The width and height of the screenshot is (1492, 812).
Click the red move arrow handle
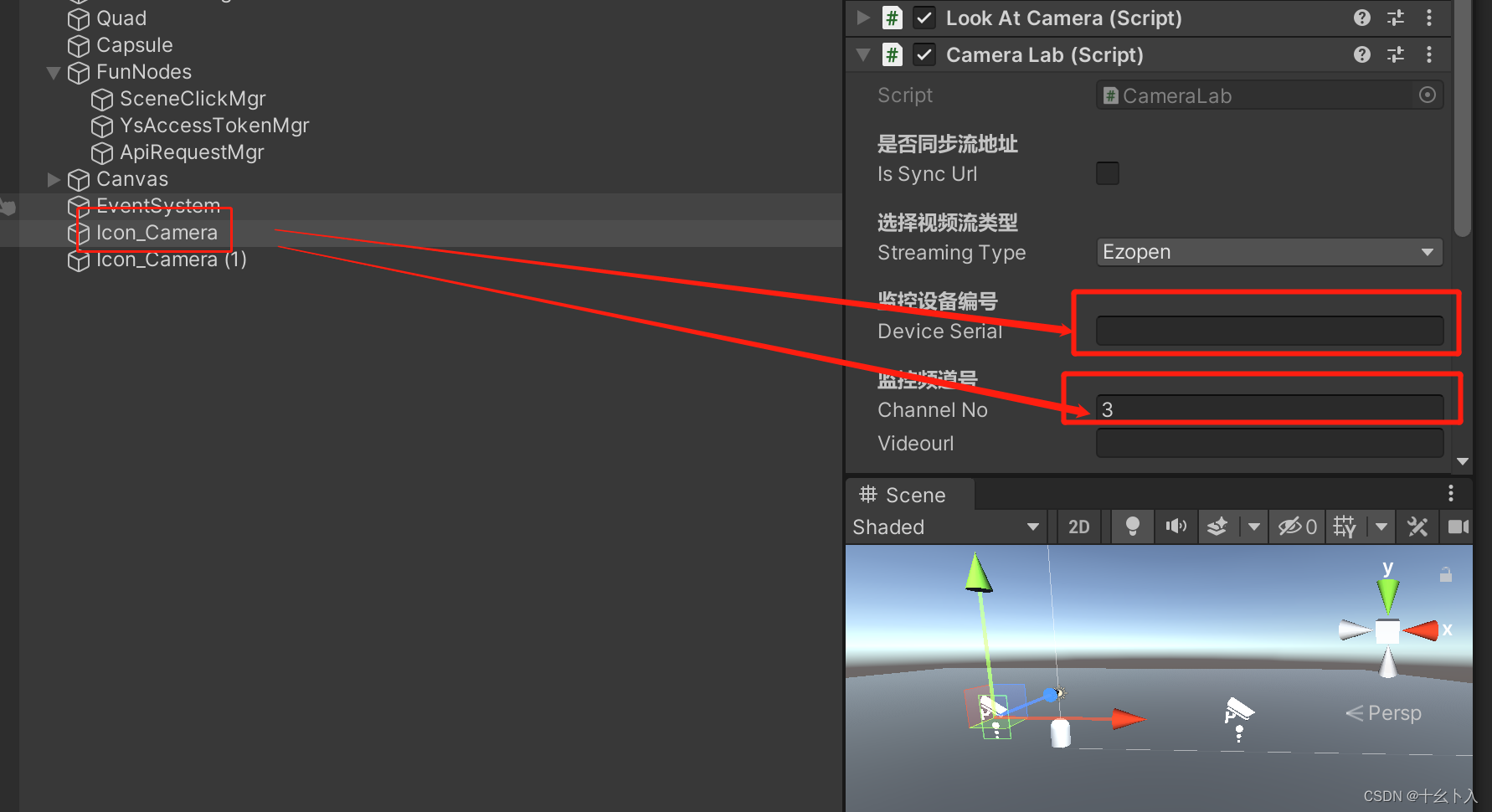pos(1128,718)
